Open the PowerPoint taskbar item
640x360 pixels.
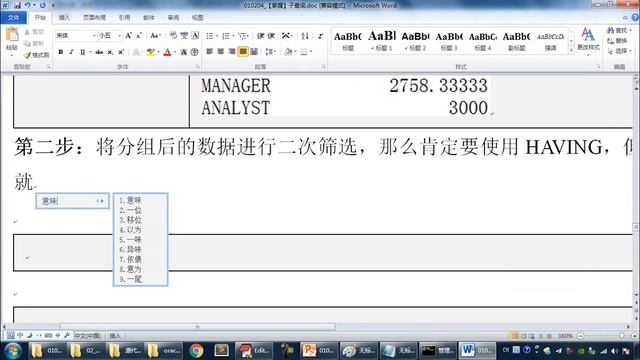[318, 350]
